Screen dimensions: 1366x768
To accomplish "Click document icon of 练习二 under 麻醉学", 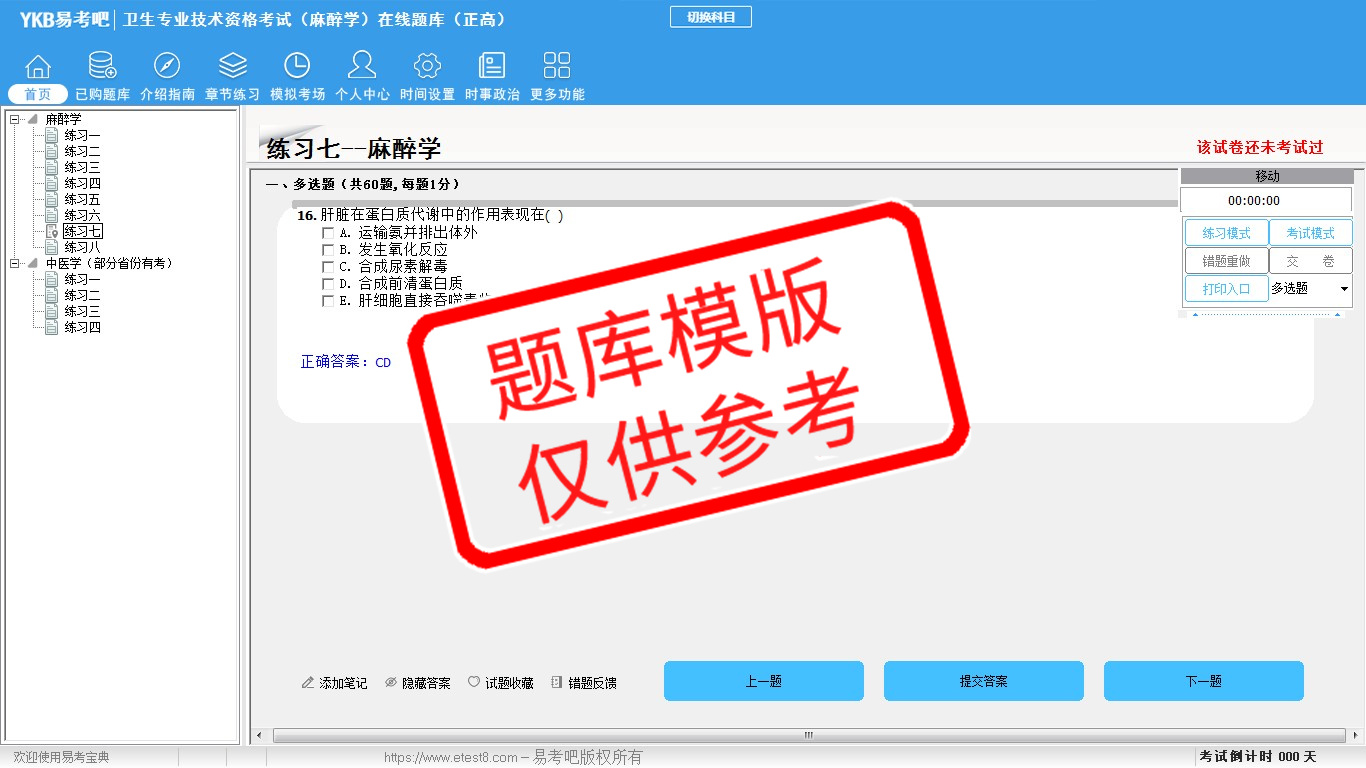I will pos(52,152).
